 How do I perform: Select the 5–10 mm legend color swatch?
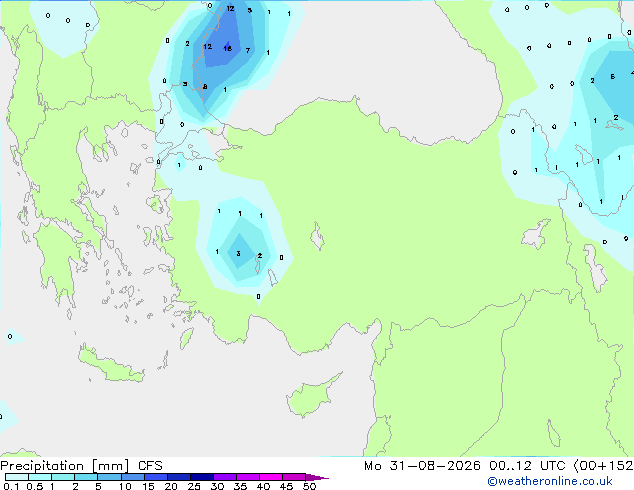[x=109, y=477]
